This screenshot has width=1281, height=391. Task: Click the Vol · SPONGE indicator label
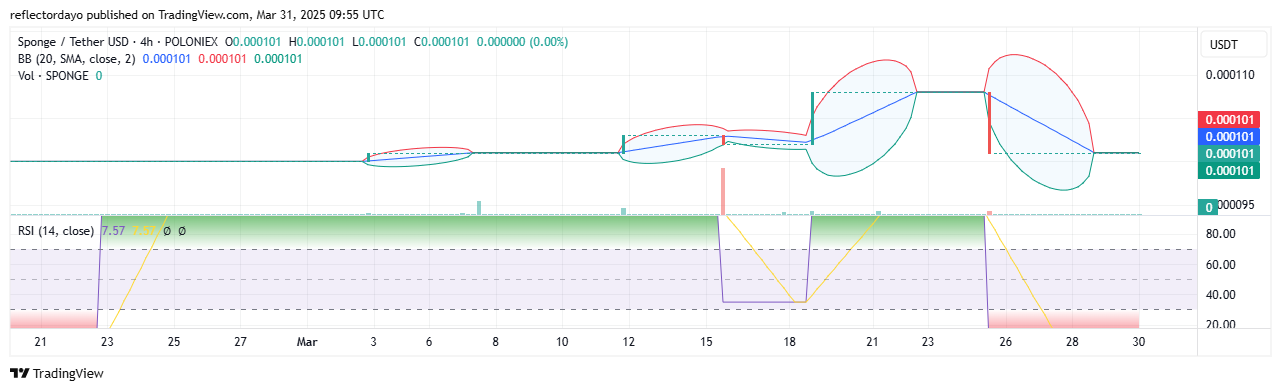pyautogui.click(x=54, y=76)
